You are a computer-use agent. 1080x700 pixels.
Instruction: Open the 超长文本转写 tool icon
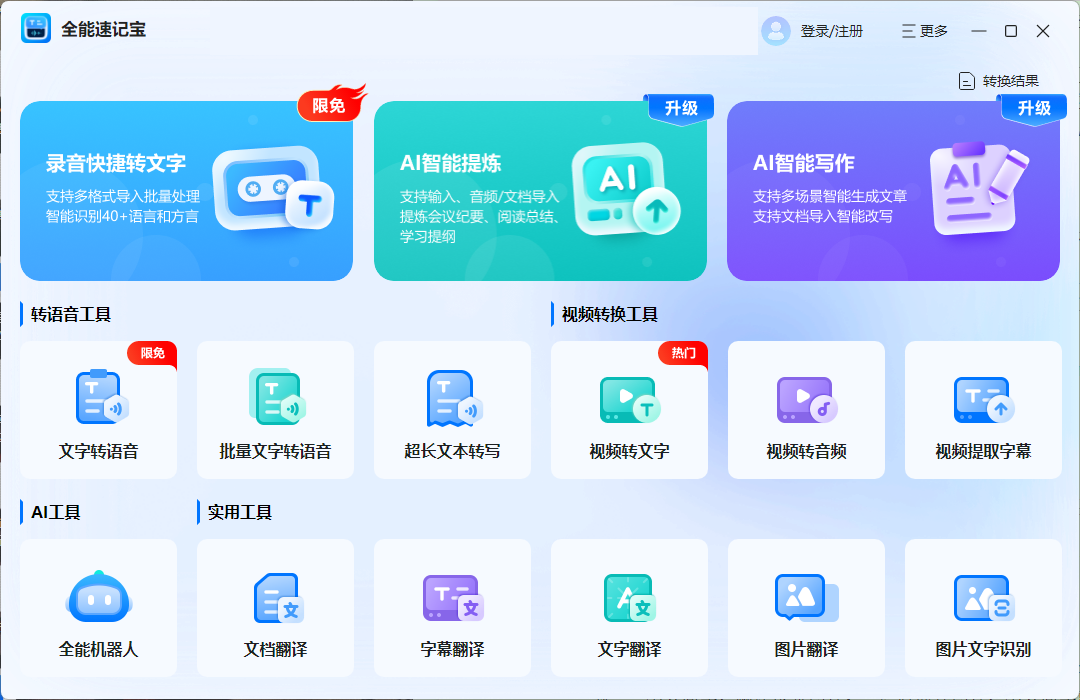pos(455,398)
